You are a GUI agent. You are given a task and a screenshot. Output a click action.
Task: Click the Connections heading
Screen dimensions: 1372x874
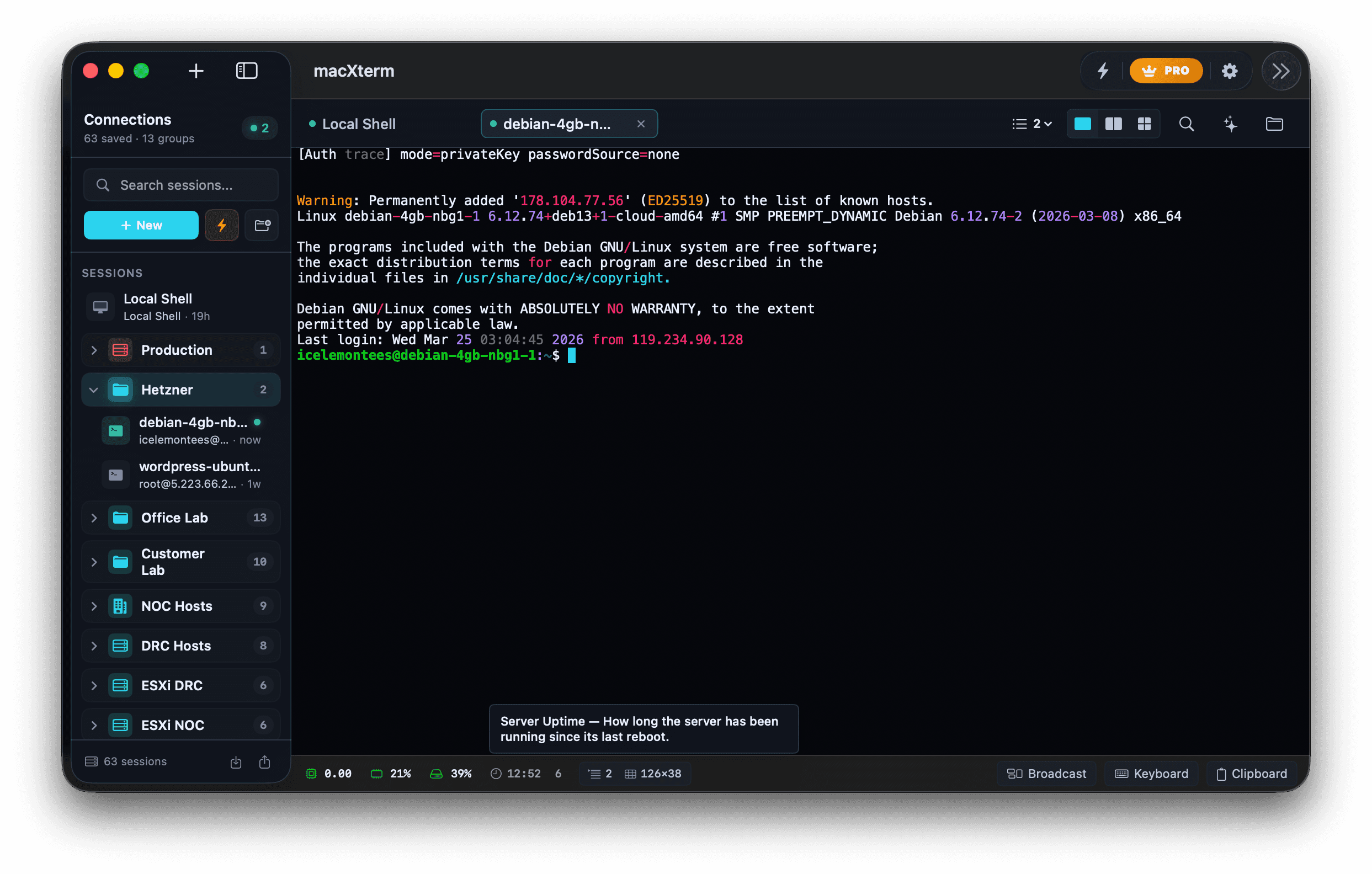127,119
